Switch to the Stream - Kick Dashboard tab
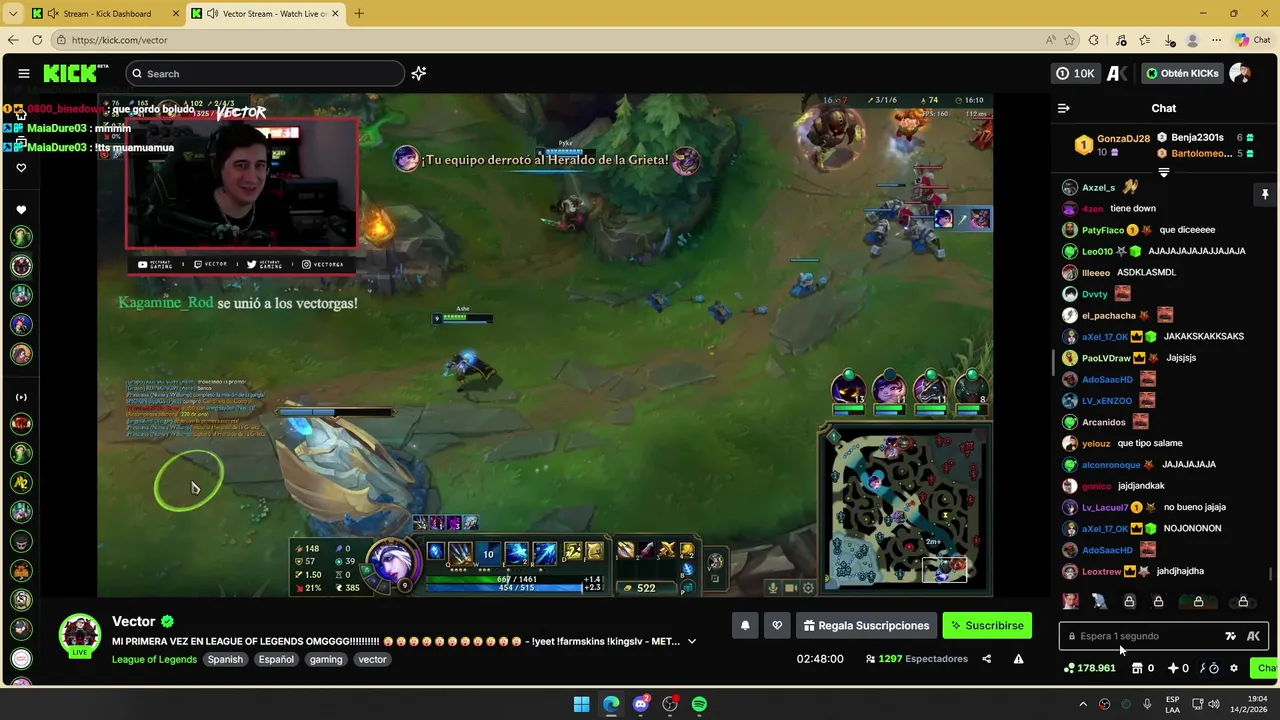The width and height of the screenshot is (1280, 720). tap(105, 14)
